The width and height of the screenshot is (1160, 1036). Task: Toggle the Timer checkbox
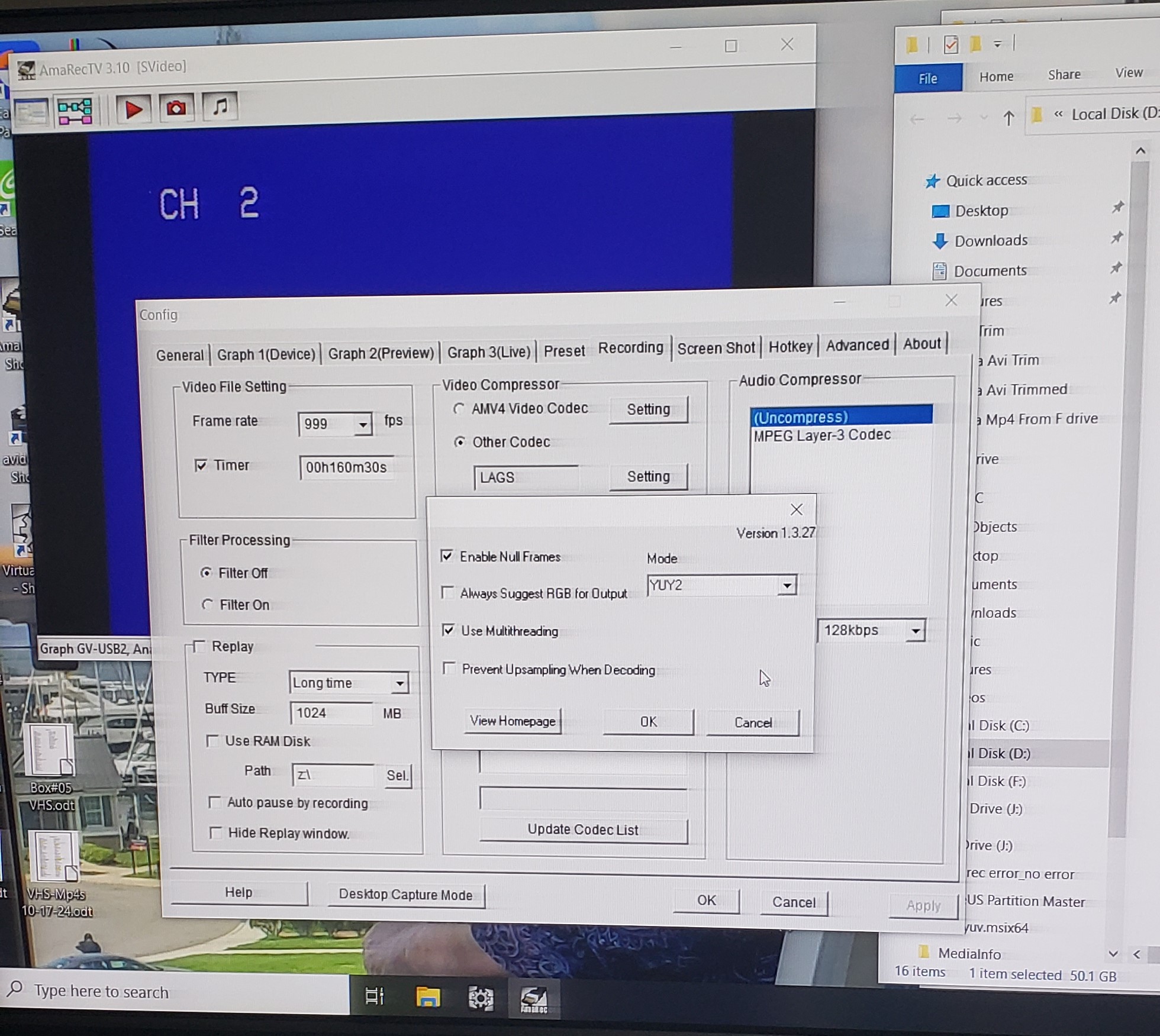[201, 465]
